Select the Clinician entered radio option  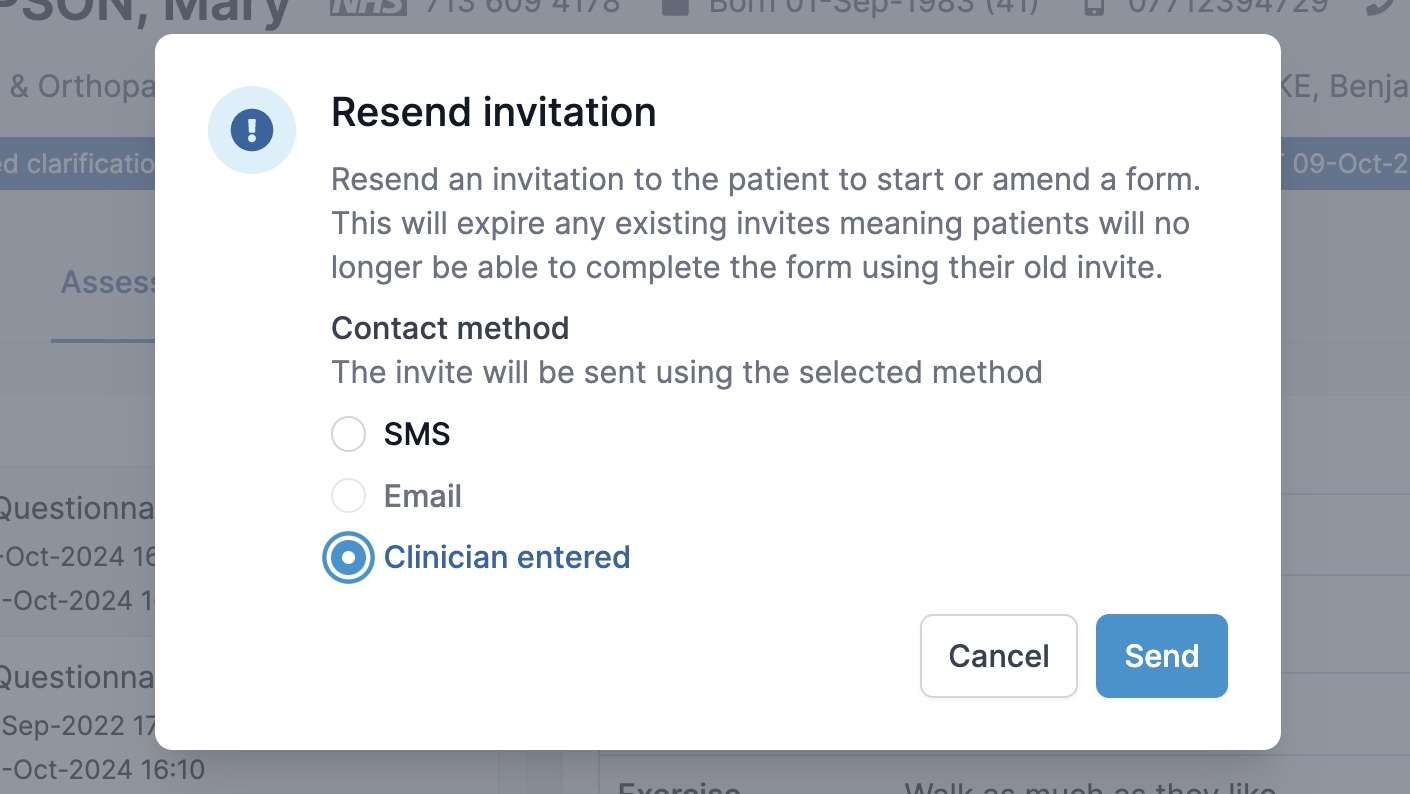click(x=349, y=557)
